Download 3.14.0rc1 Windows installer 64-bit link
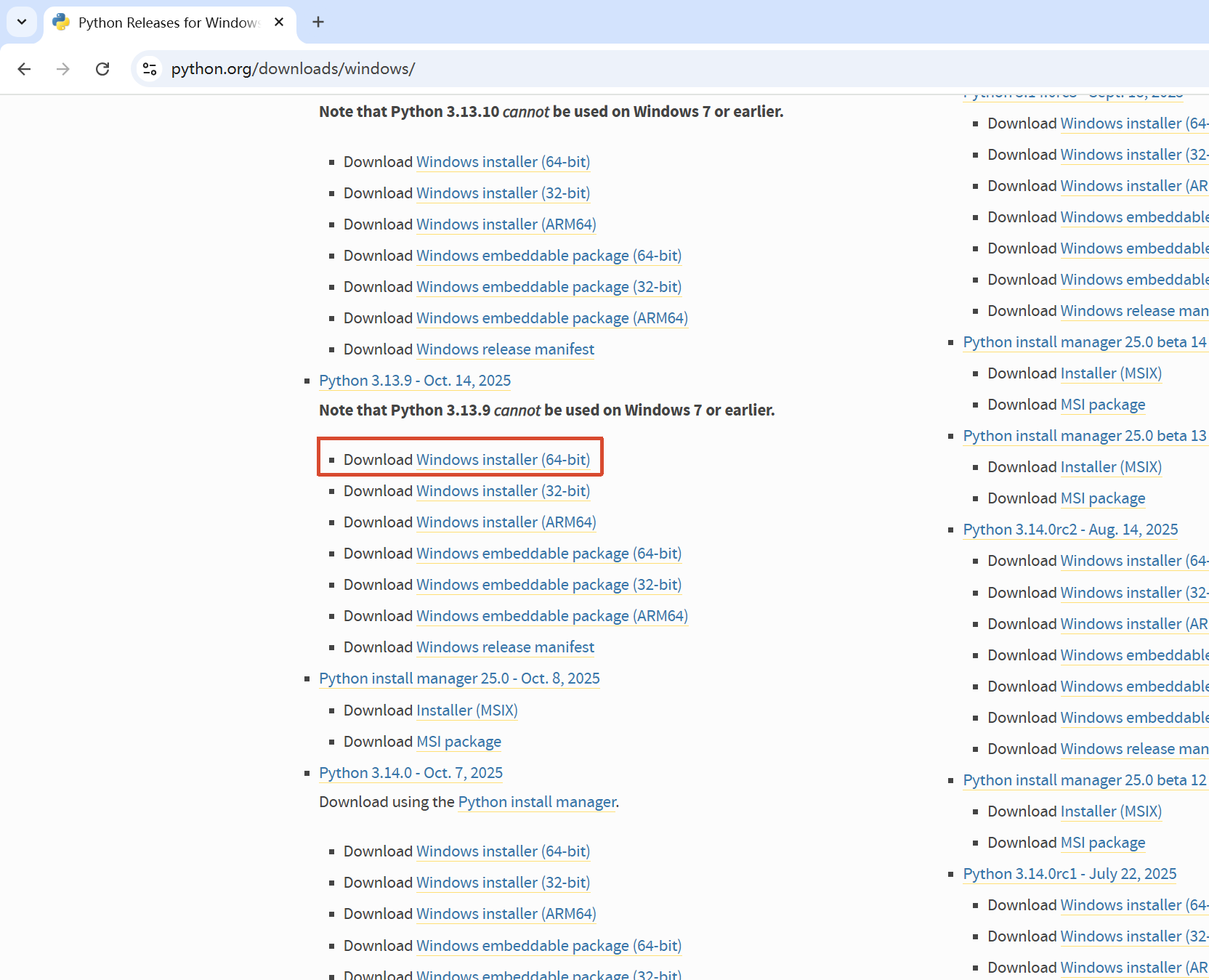Screen dimensions: 1209x980 click(1134, 905)
